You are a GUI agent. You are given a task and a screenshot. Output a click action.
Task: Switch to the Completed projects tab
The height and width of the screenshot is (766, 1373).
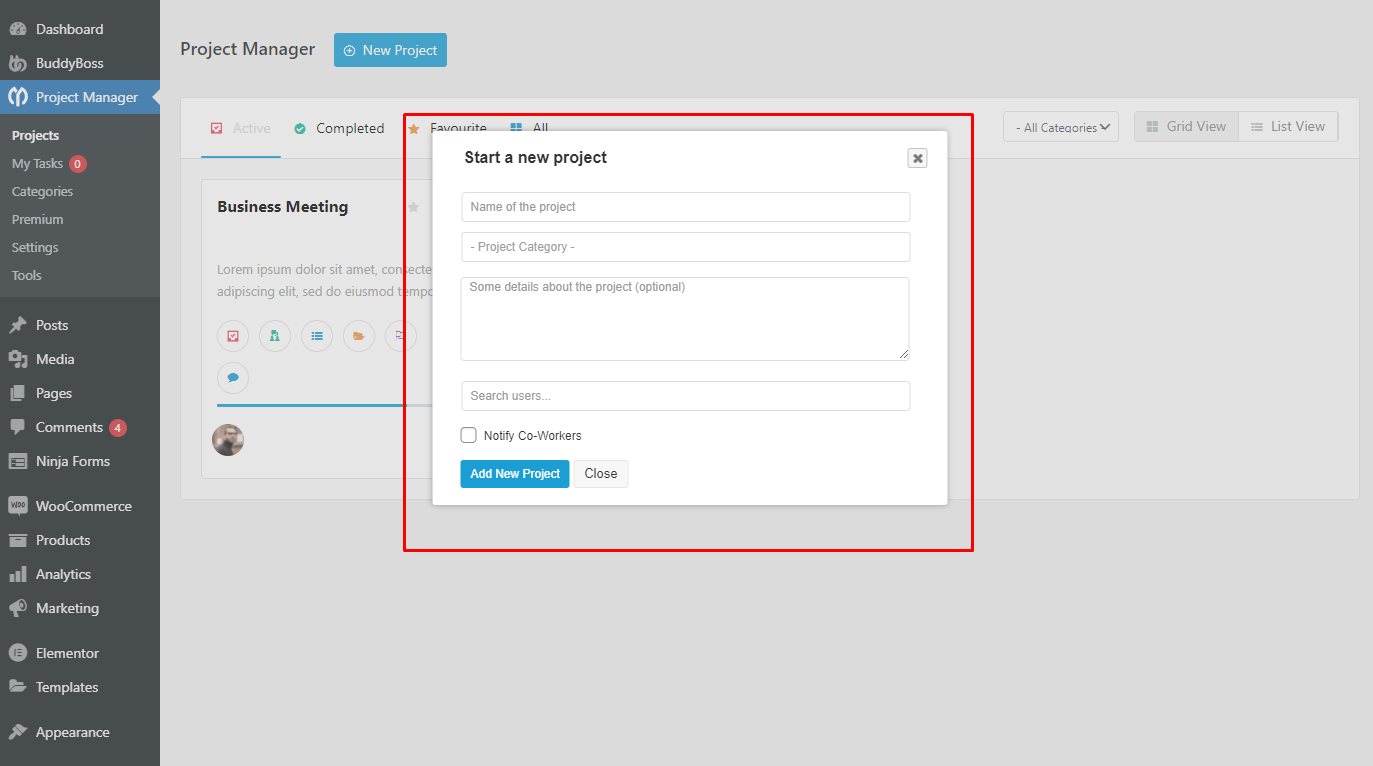[337, 128]
